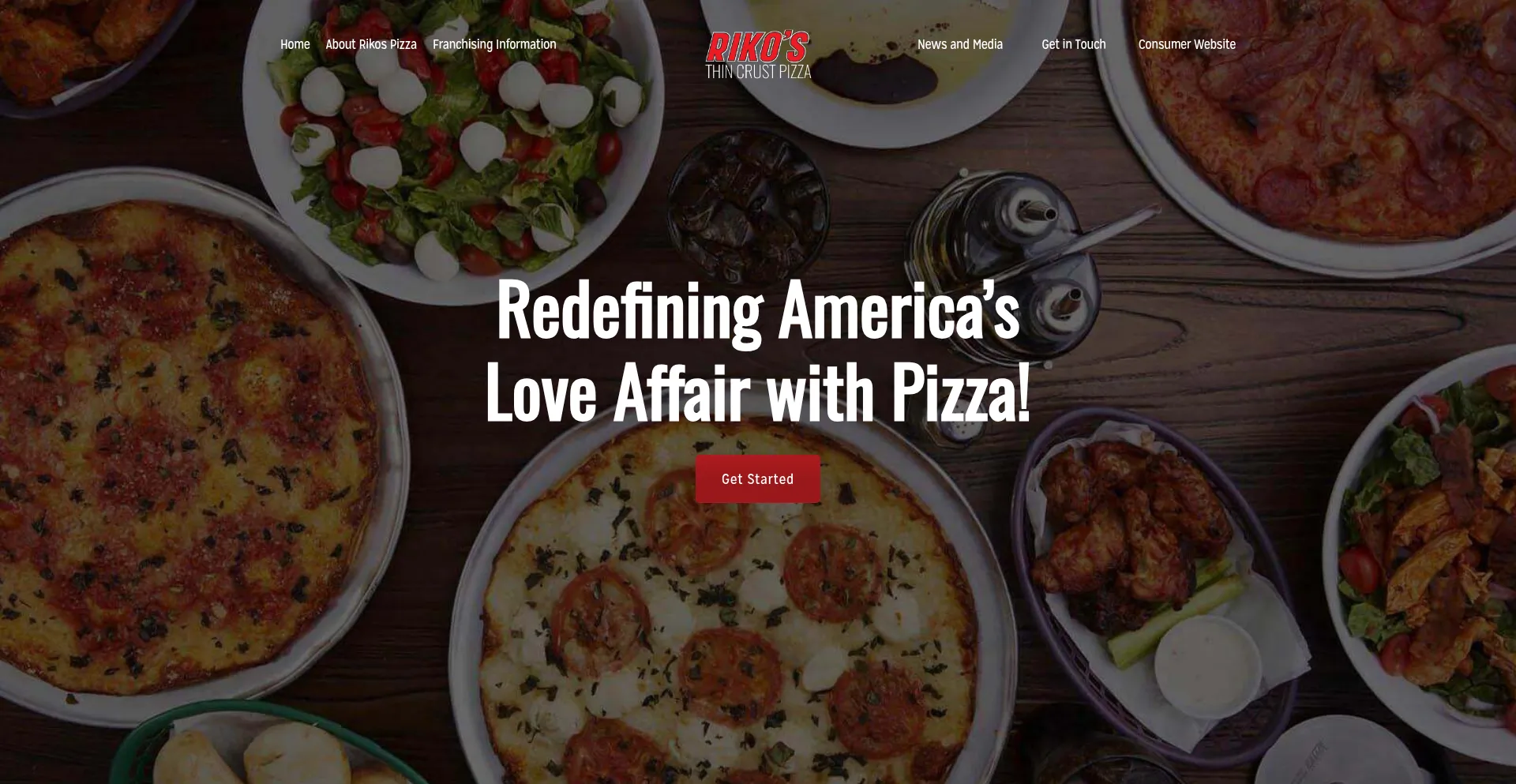
Task: Click the Redefining America's Love Affair headline
Action: click(x=758, y=351)
